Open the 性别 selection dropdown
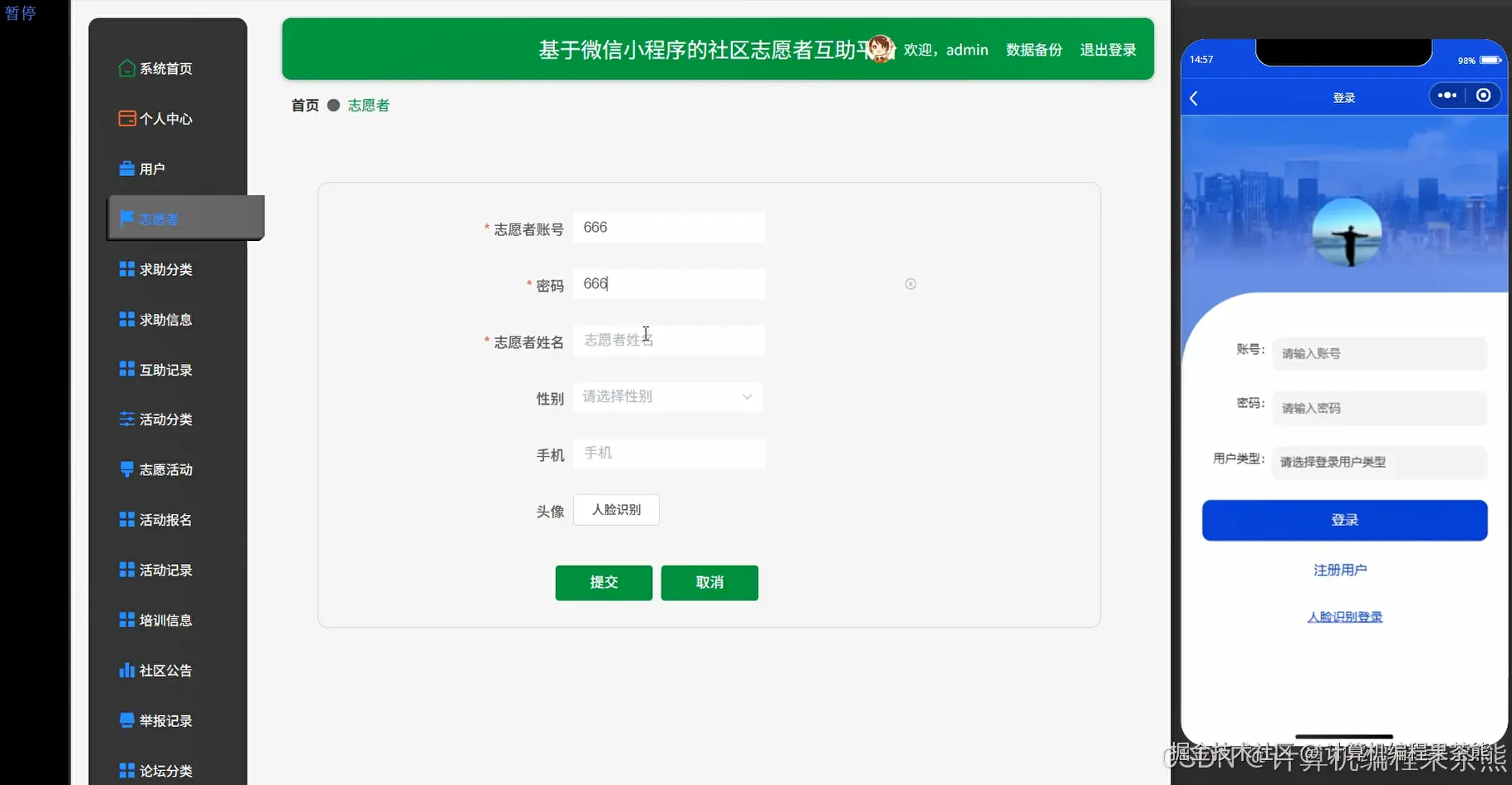The image size is (1512, 785). click(667, 396)
